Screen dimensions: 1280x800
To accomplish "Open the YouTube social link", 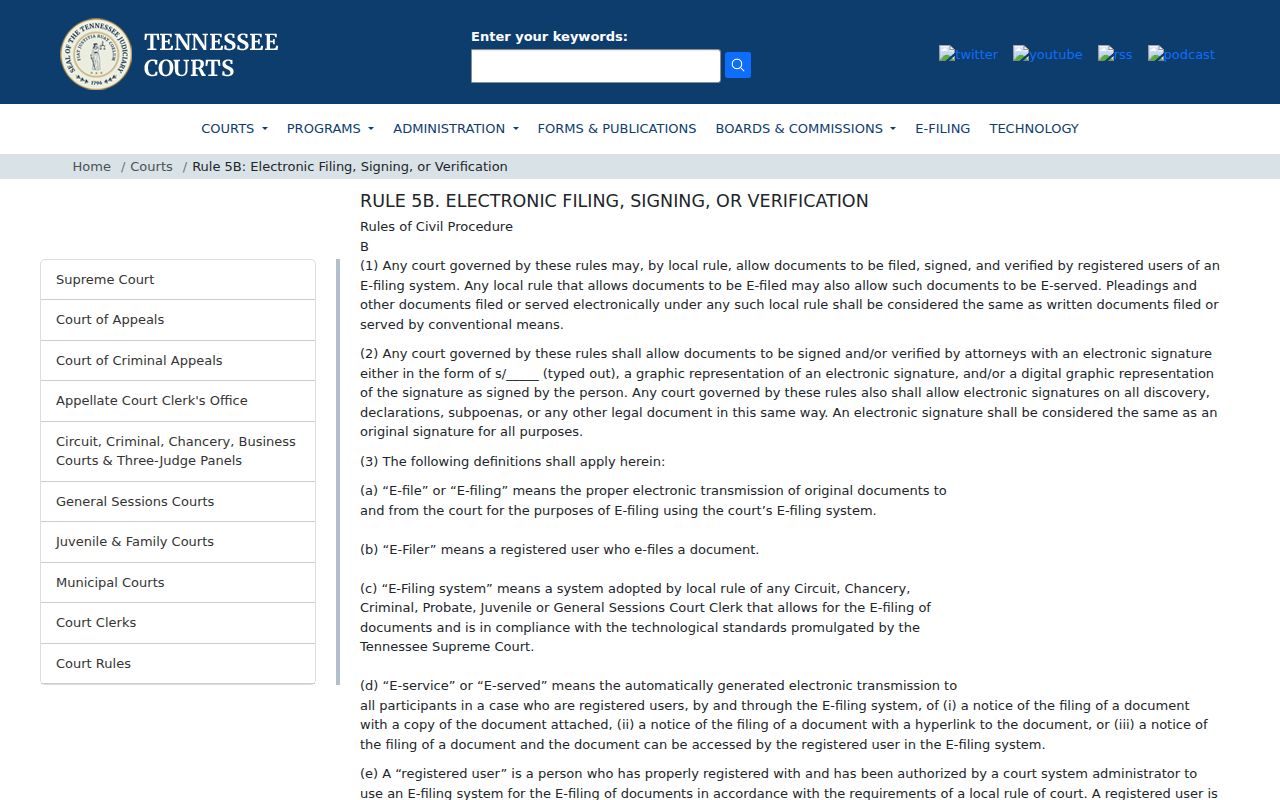I will tap(1047, 54).
